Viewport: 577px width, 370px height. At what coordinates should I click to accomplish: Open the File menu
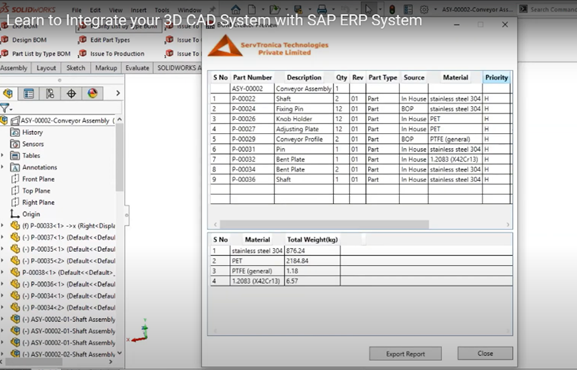[77, 10]
